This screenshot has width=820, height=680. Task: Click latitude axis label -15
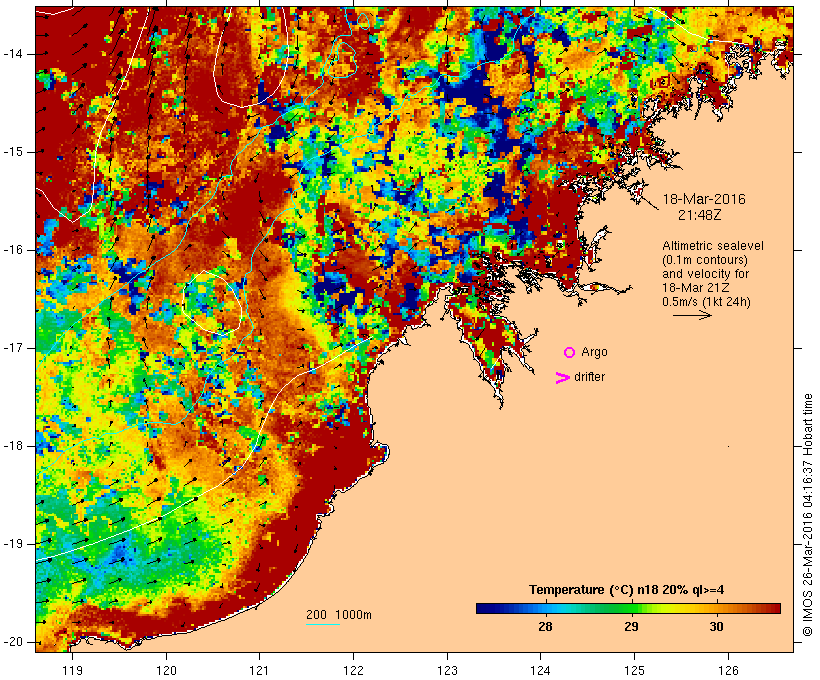click(x=13, y=152)
